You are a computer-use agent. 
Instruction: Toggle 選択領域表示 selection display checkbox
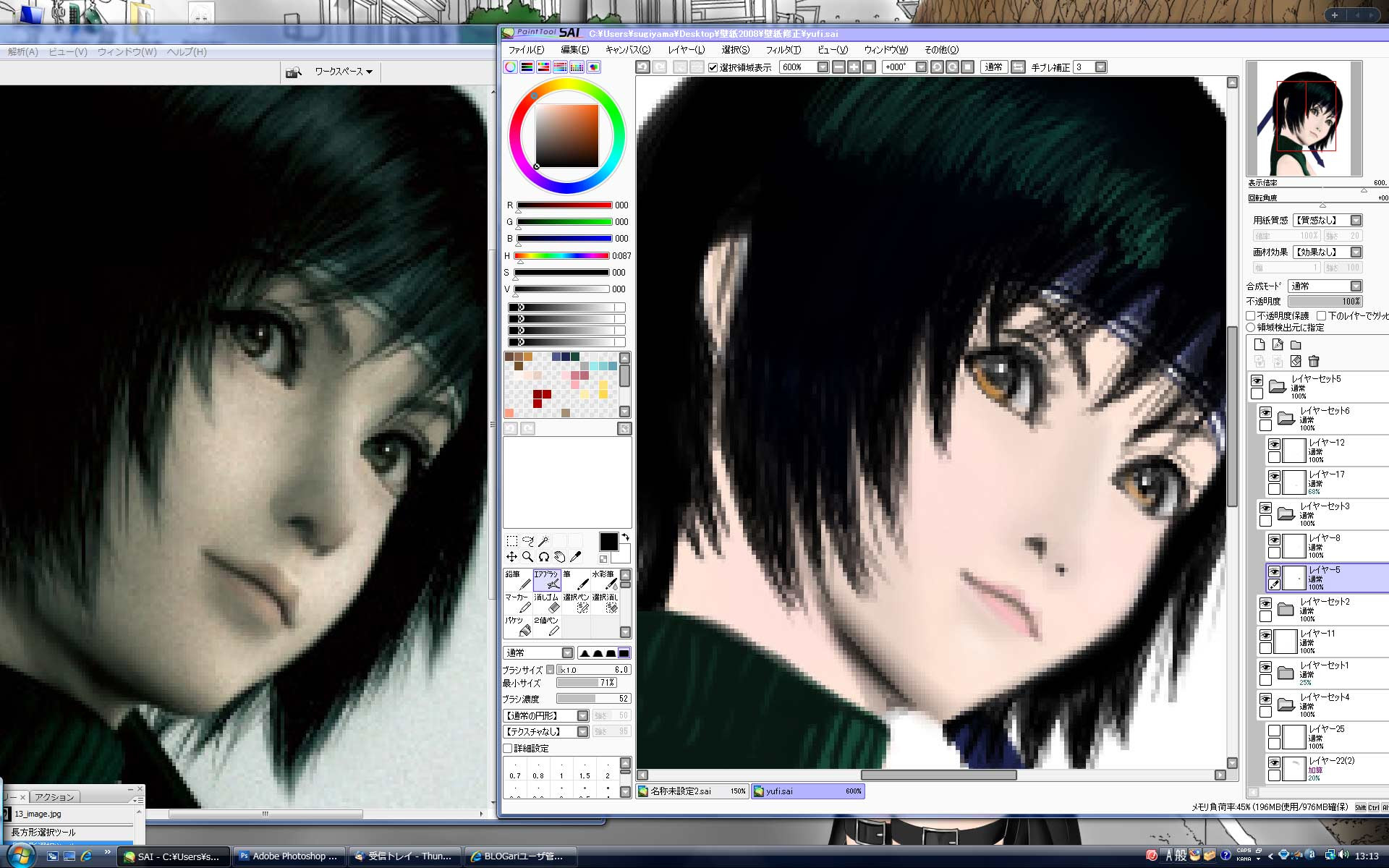[713, 67]
